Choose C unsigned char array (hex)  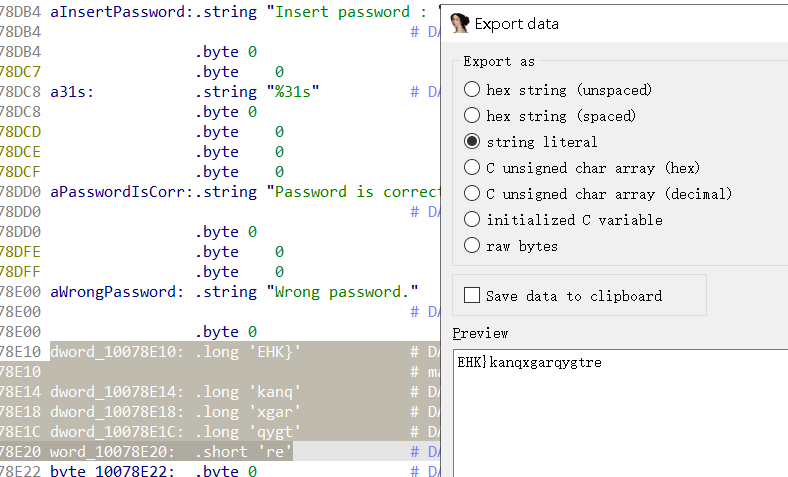[582, 168]
